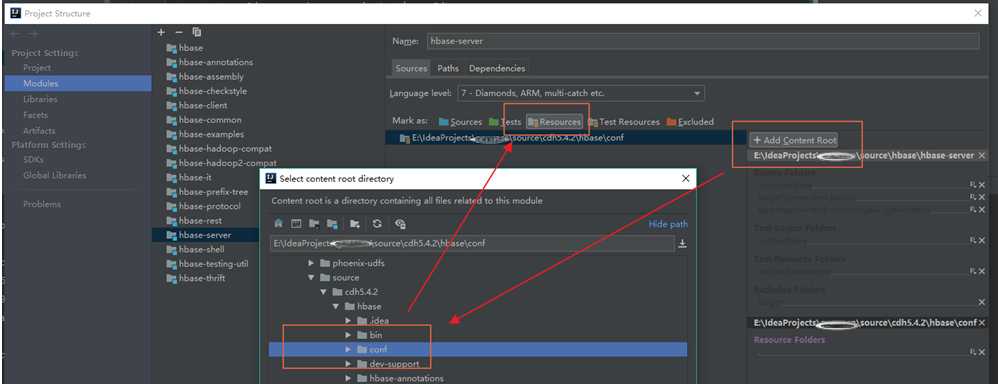Expand the hbase-annotations folder in dialog tree
The height and width of the screenshot is (384, 998).
[348, 378]
